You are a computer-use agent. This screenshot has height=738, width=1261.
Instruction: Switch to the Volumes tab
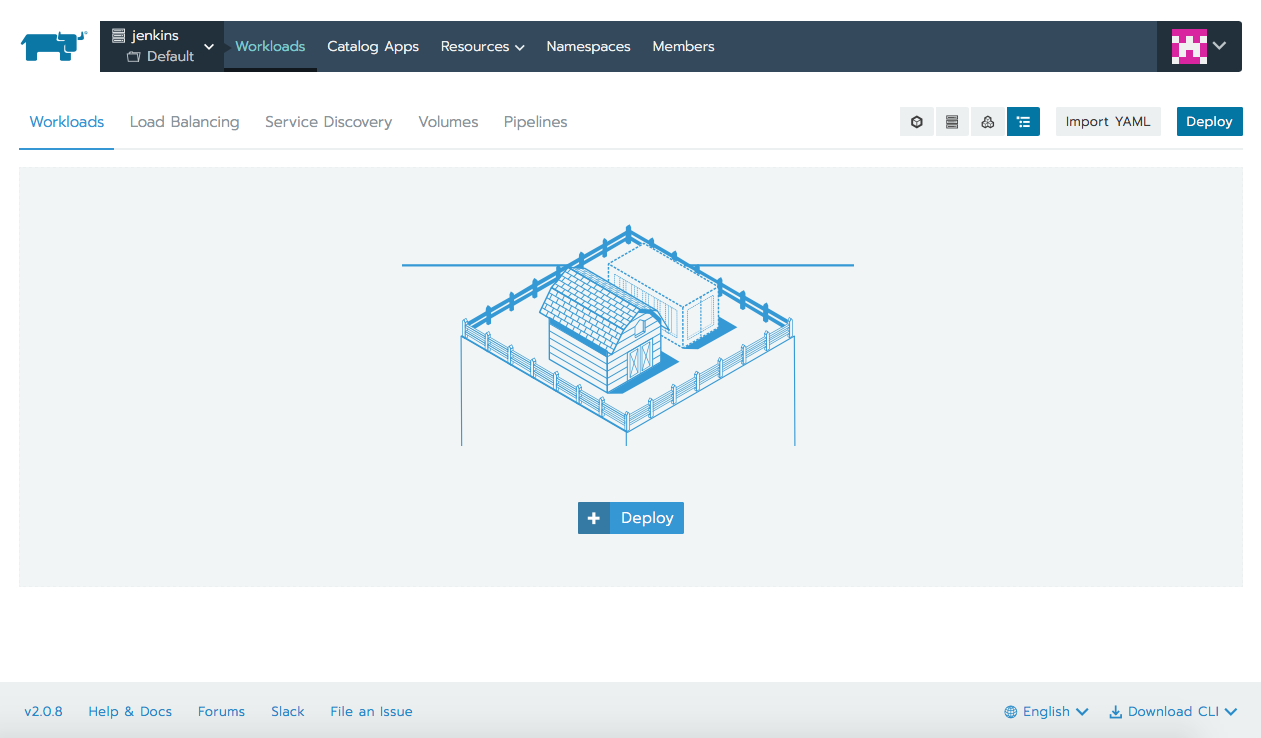[x=448, y=122]
